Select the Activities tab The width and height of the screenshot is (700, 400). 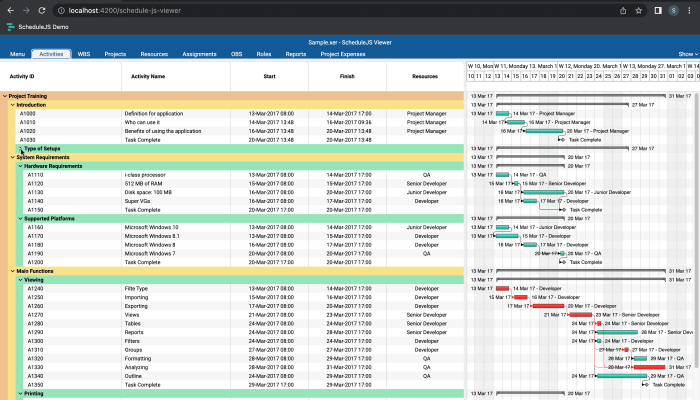51,54
